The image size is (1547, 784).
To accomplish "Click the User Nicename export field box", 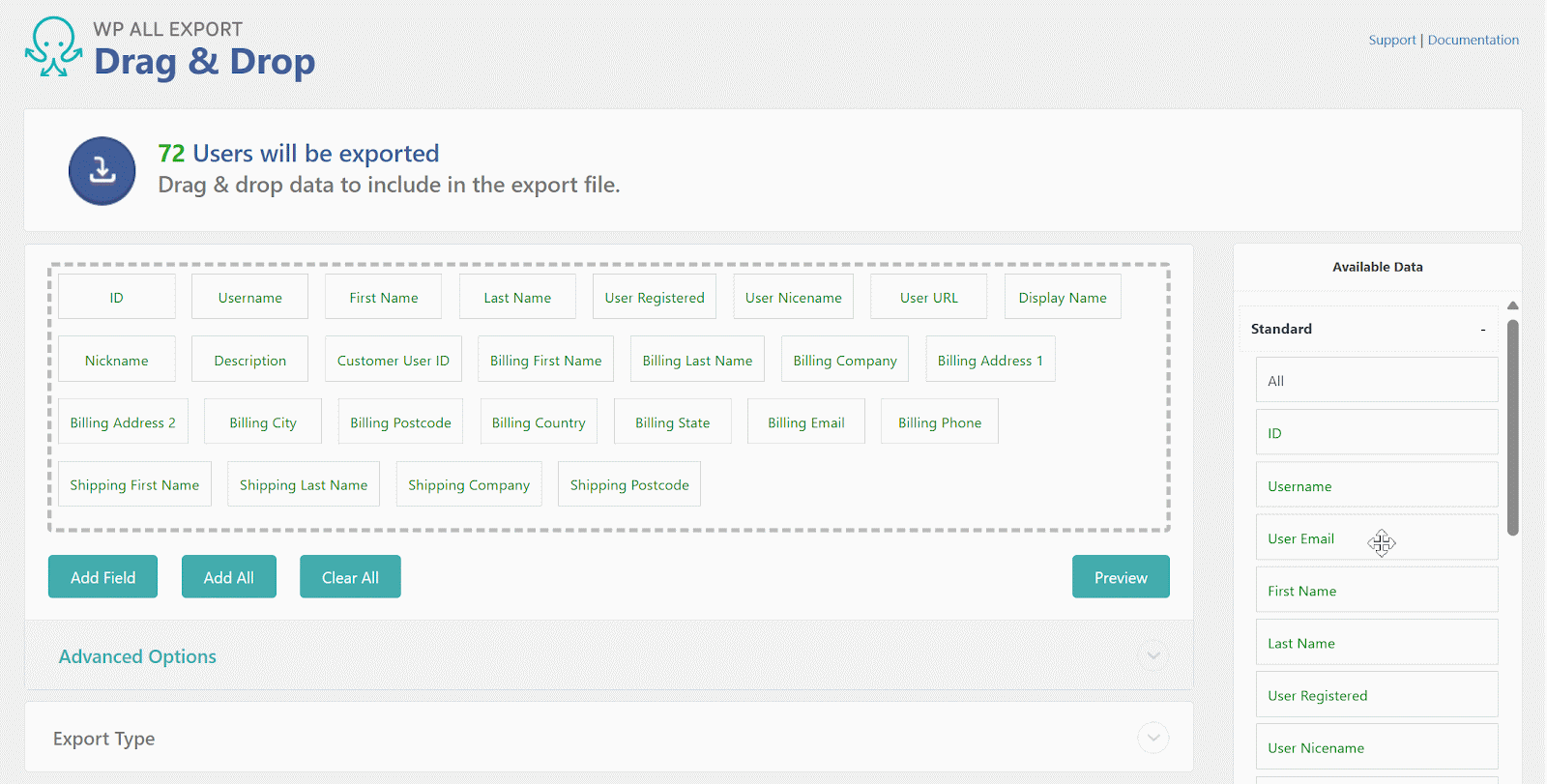I will point(794,297).
